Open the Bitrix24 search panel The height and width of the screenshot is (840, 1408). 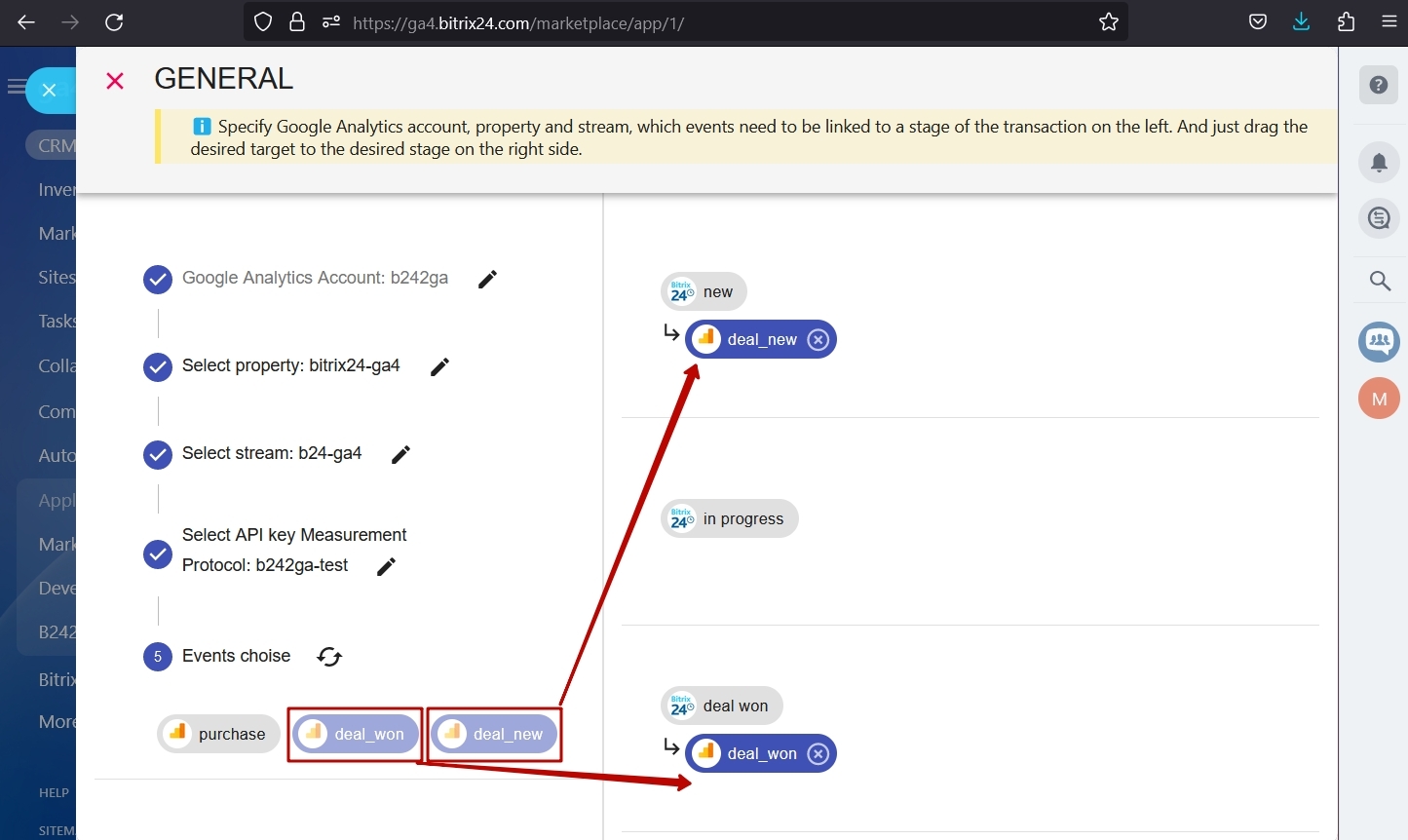coord(1380,281)
